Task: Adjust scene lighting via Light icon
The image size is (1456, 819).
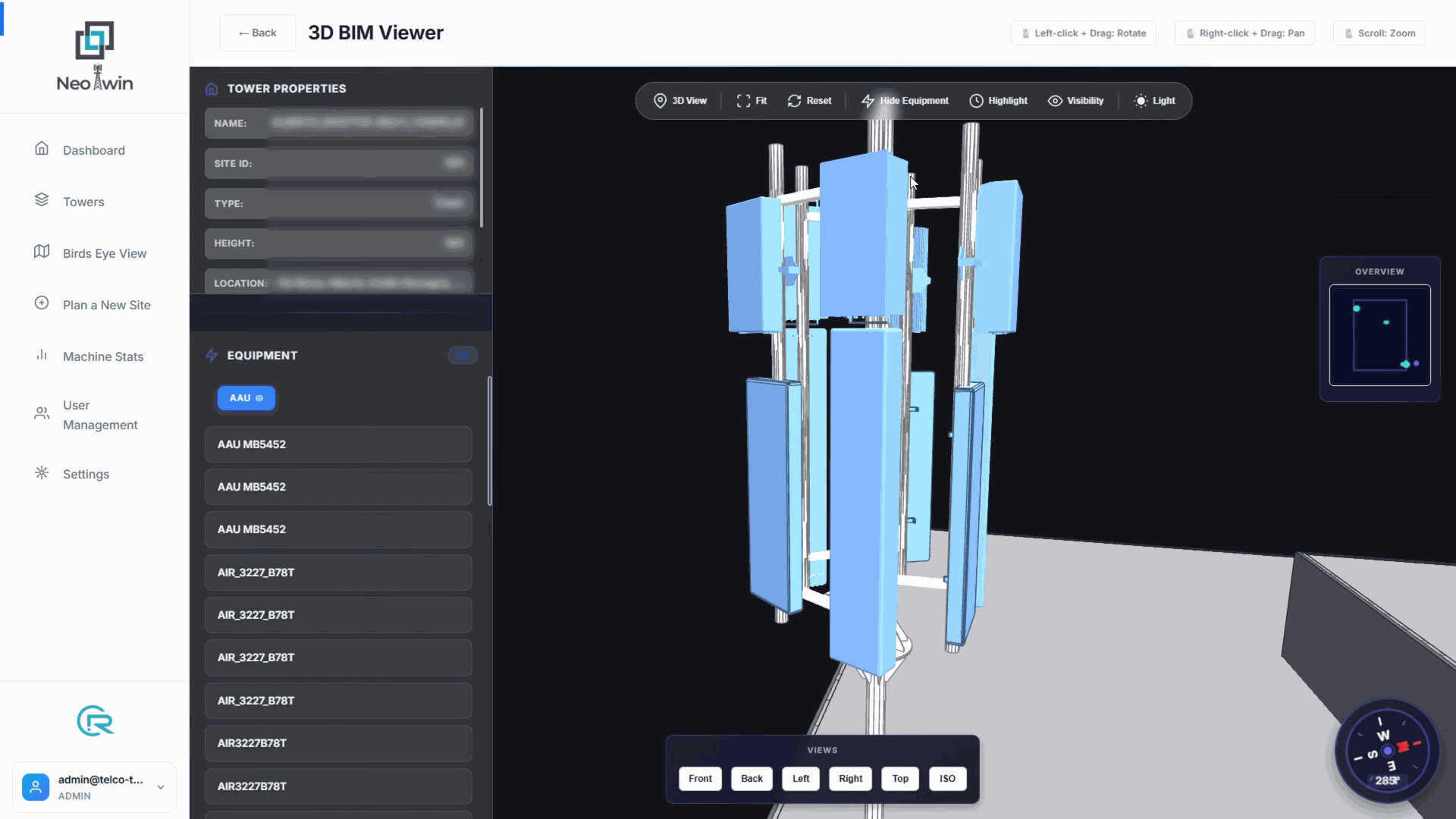Action: (x=1153, y=100)
